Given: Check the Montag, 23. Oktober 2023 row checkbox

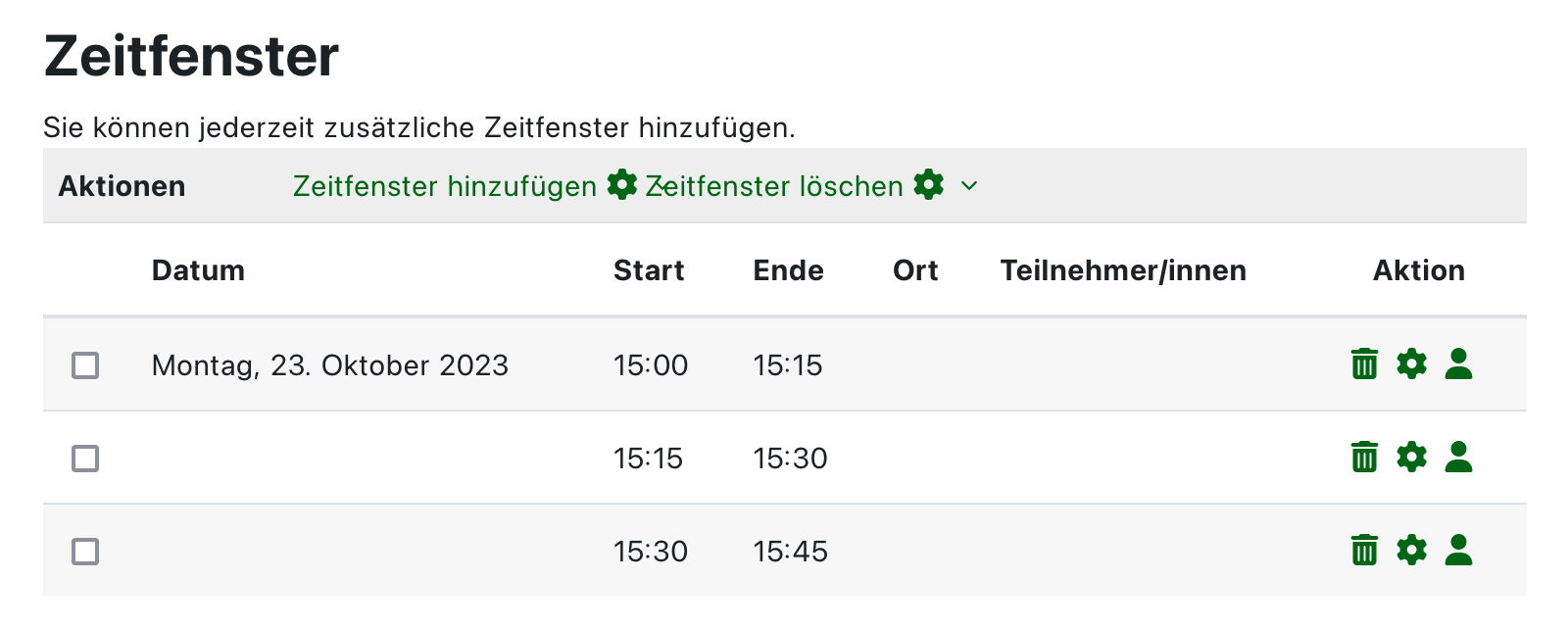Looking at the screenshot, I should tap(85, 365).
